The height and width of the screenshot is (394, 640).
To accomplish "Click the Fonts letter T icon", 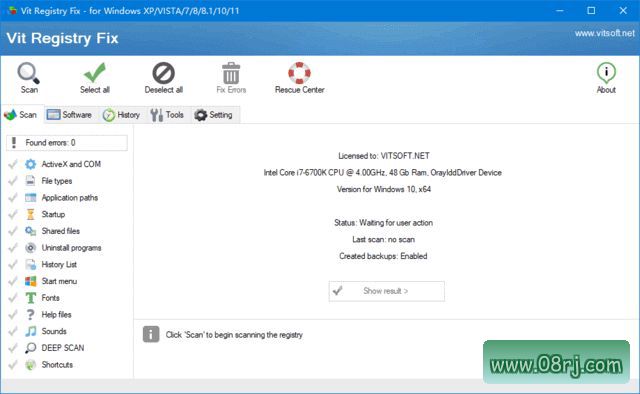I will 30,298.
